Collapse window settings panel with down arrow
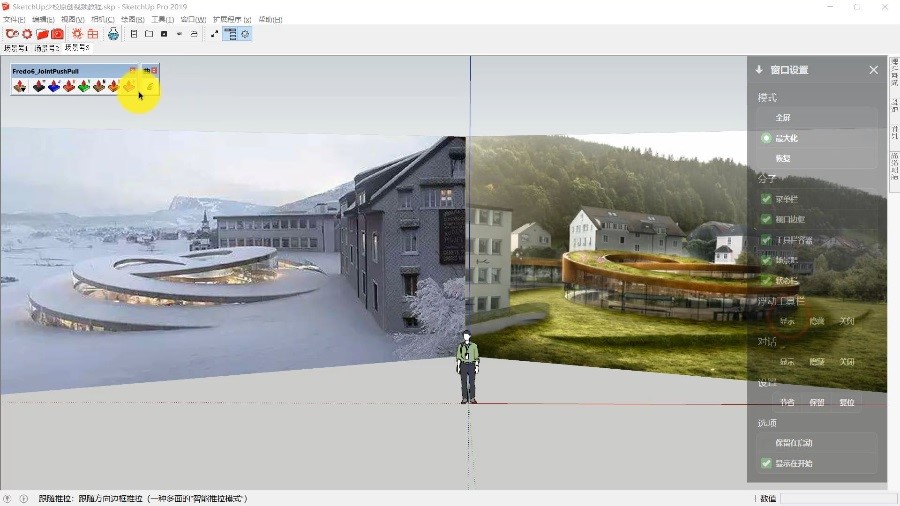The image size is (900, 506). (x=759, y=70)
